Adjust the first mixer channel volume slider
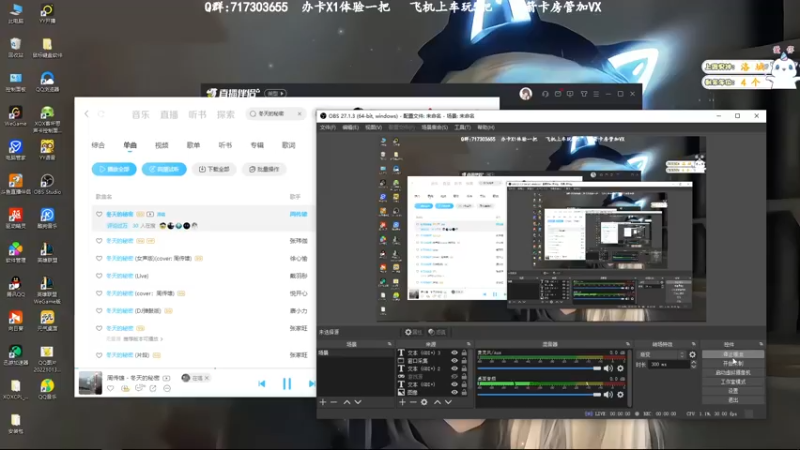The image size is (800, 450). [539, 368]
